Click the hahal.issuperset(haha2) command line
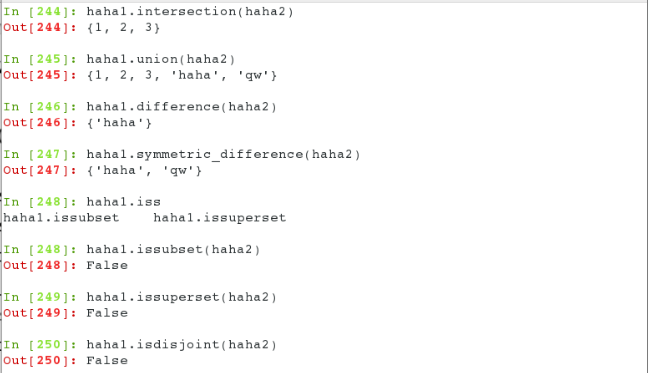 pos(182,297)
